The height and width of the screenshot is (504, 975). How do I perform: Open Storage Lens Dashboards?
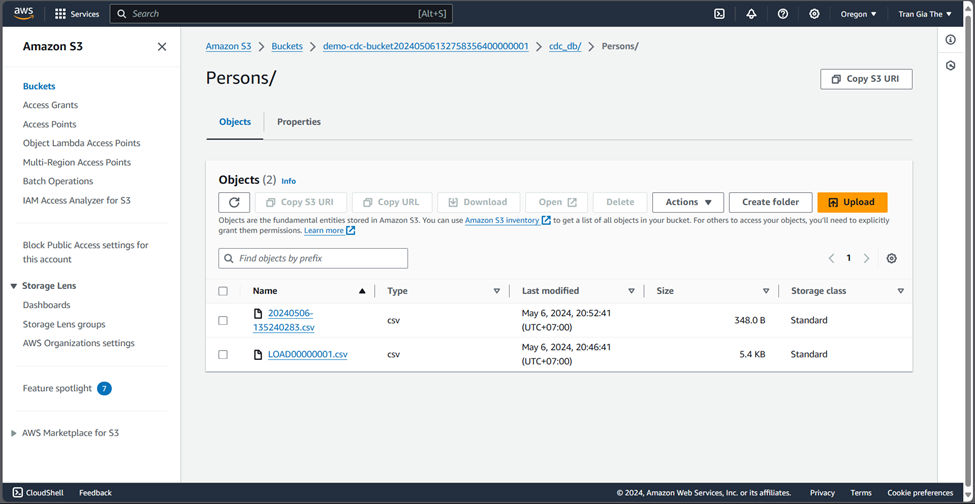tap(47, 305)
